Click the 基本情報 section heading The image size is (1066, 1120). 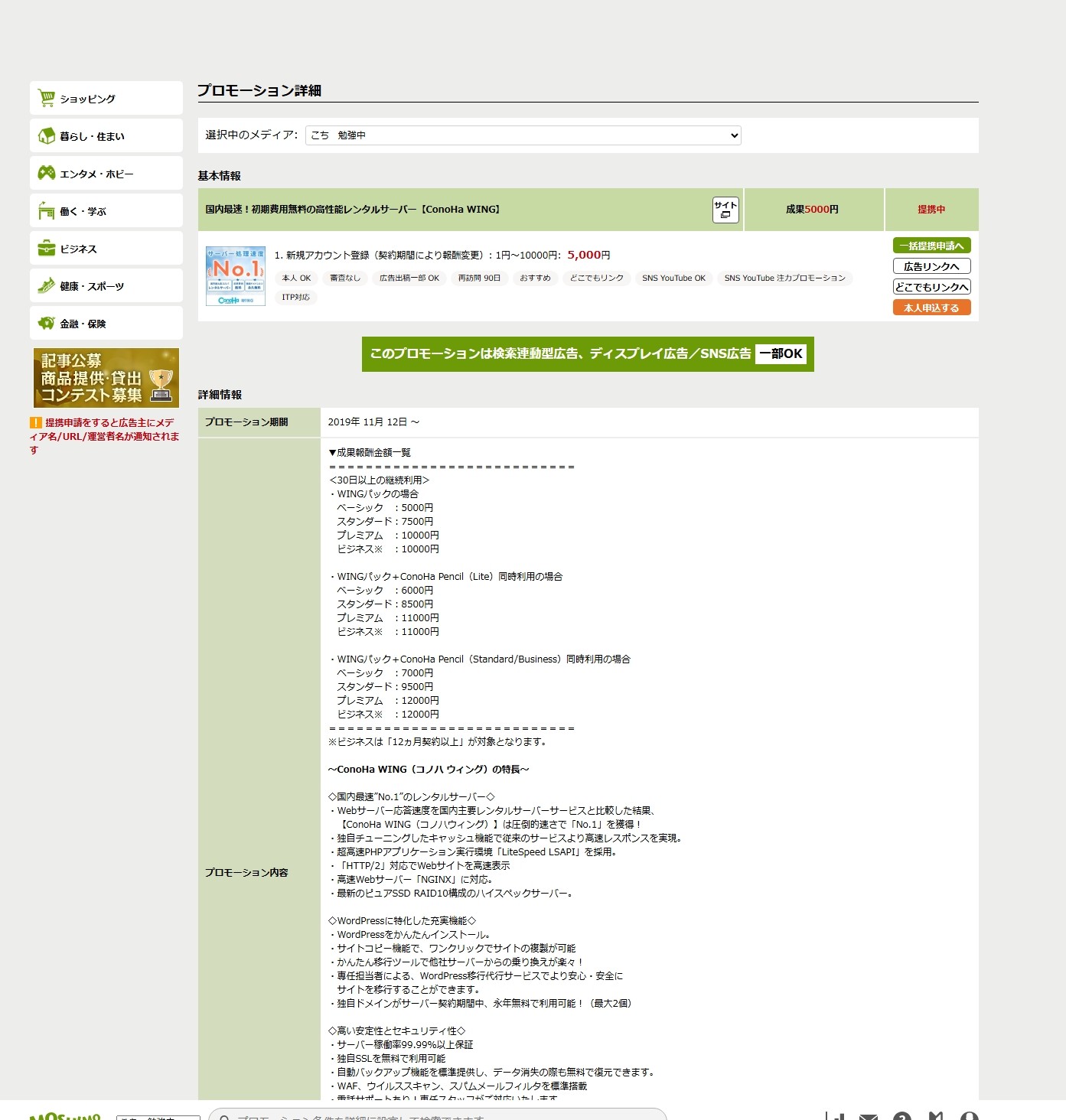pos(220,176)
